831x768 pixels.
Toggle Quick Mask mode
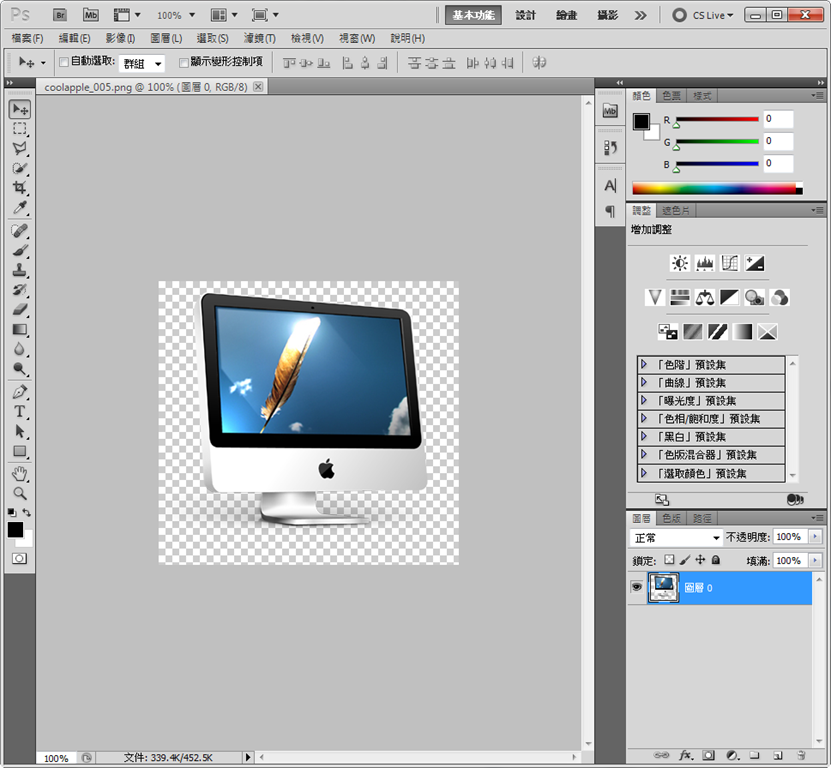click(x=20, y=559)
